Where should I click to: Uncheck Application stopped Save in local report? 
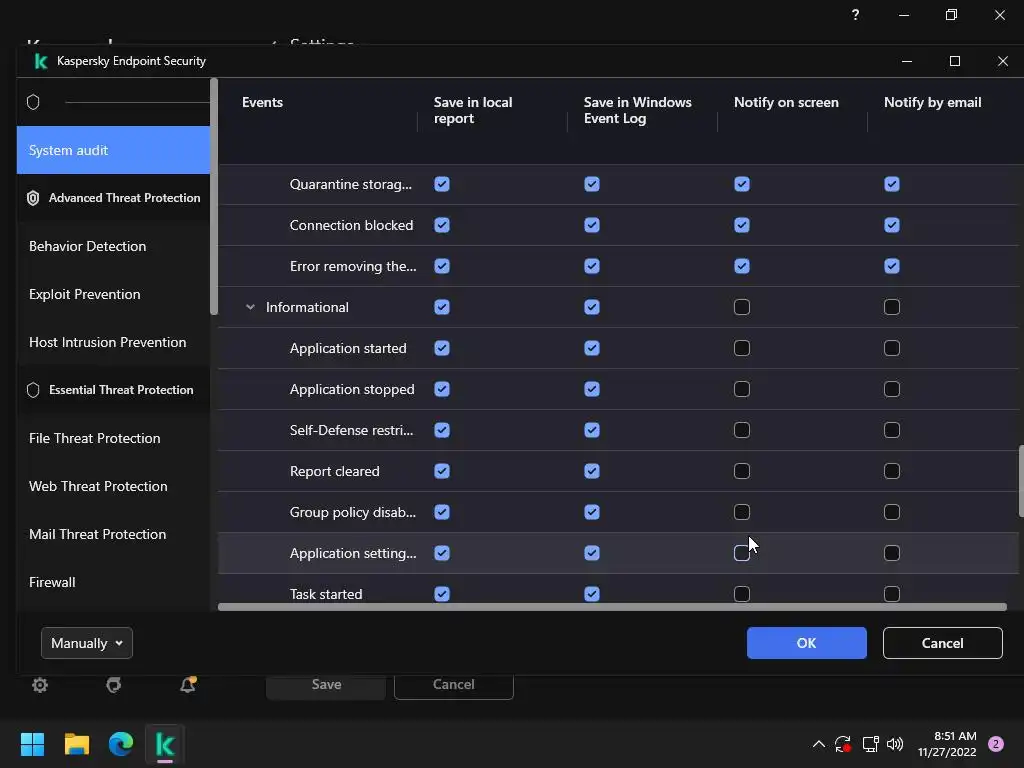pos(442,389)
